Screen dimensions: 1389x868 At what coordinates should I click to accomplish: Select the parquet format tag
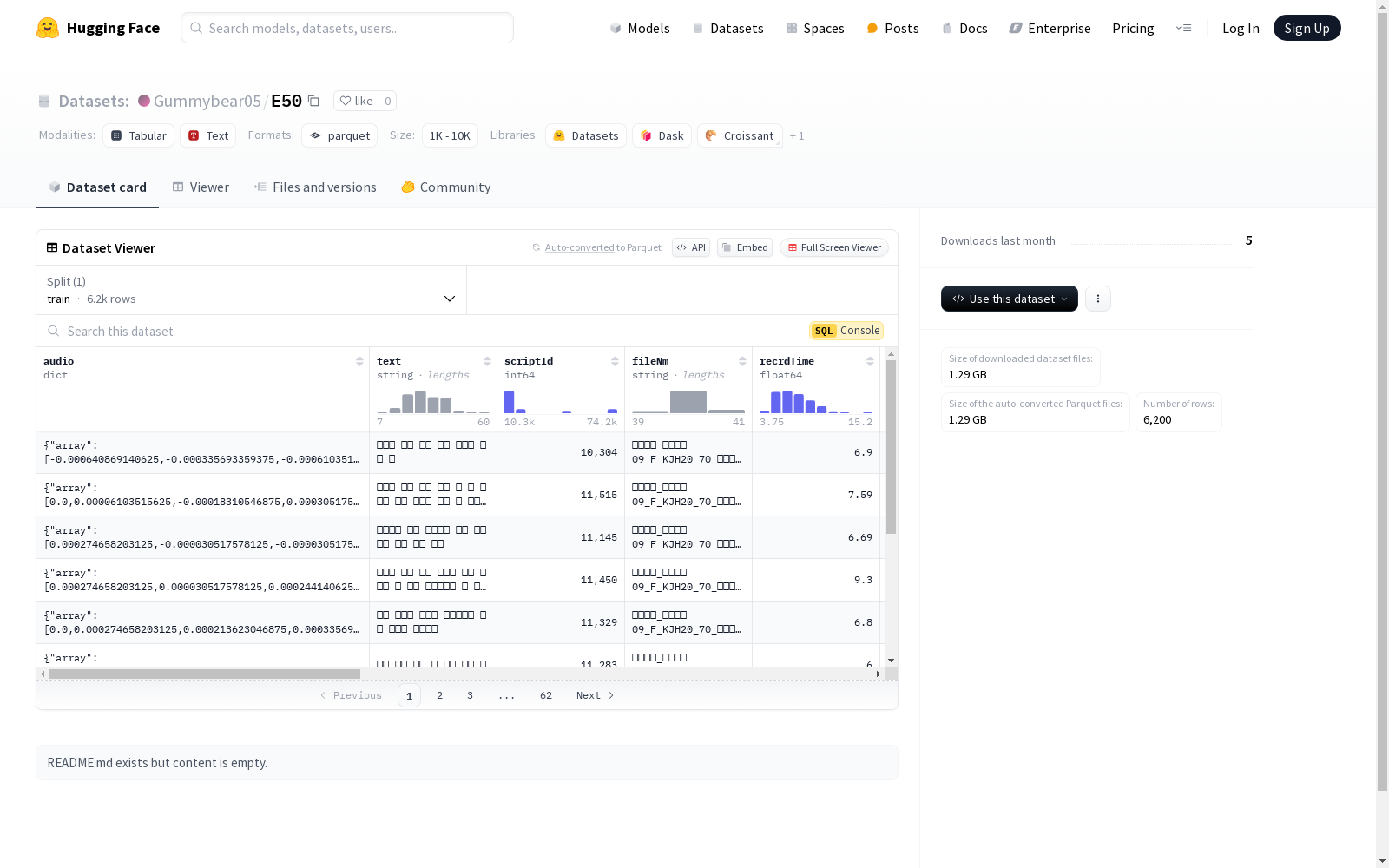pyautogui.click(x=339, y=135)
